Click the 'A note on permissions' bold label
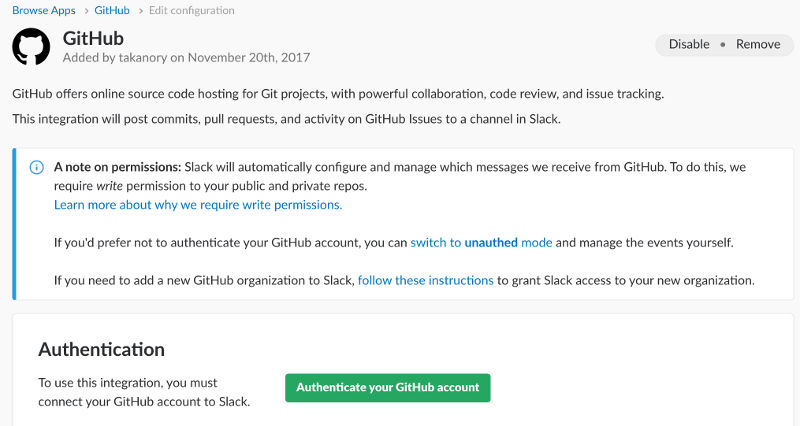The width and height of the screenshot is (800, 426). pyautogui.click(x=117, y=167)
